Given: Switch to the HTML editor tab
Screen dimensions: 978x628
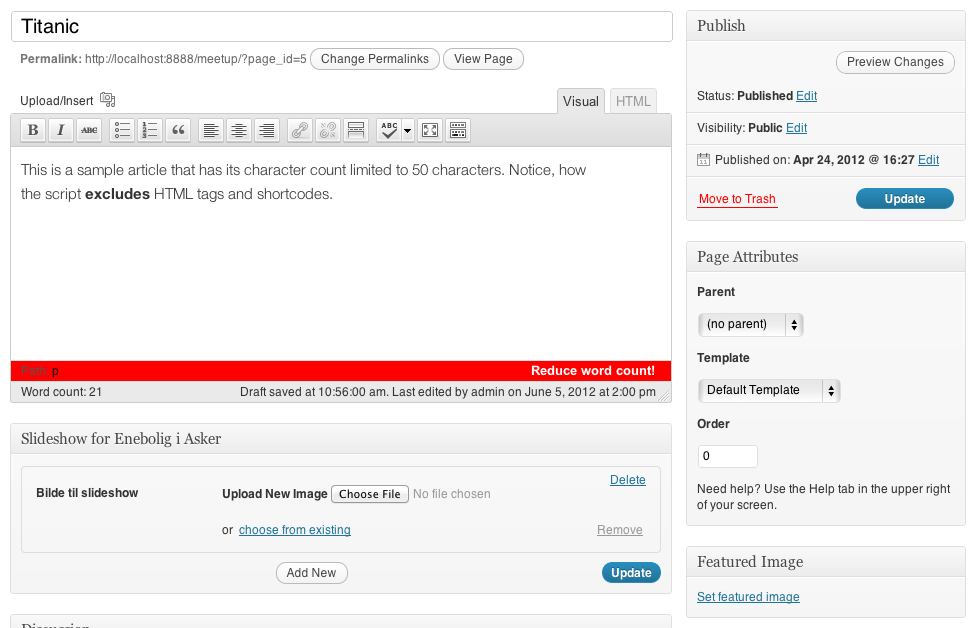Looking at the screenshot, I should tap(633, 101).
